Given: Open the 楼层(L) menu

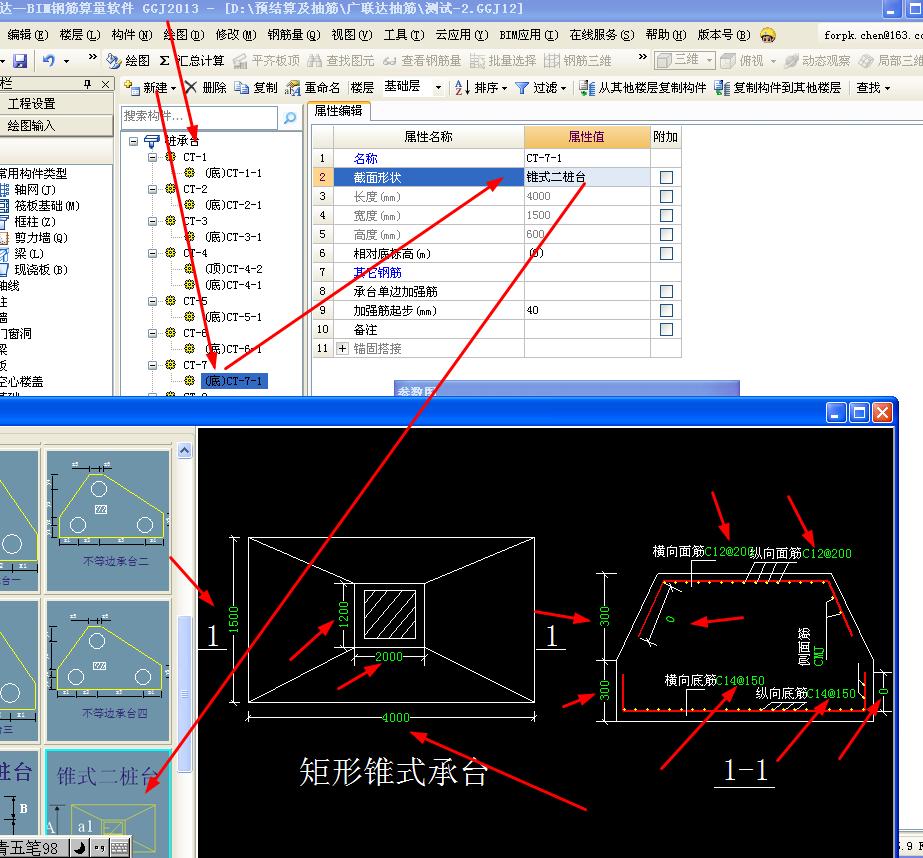Looking at the screenshot, I should (80, 35).
